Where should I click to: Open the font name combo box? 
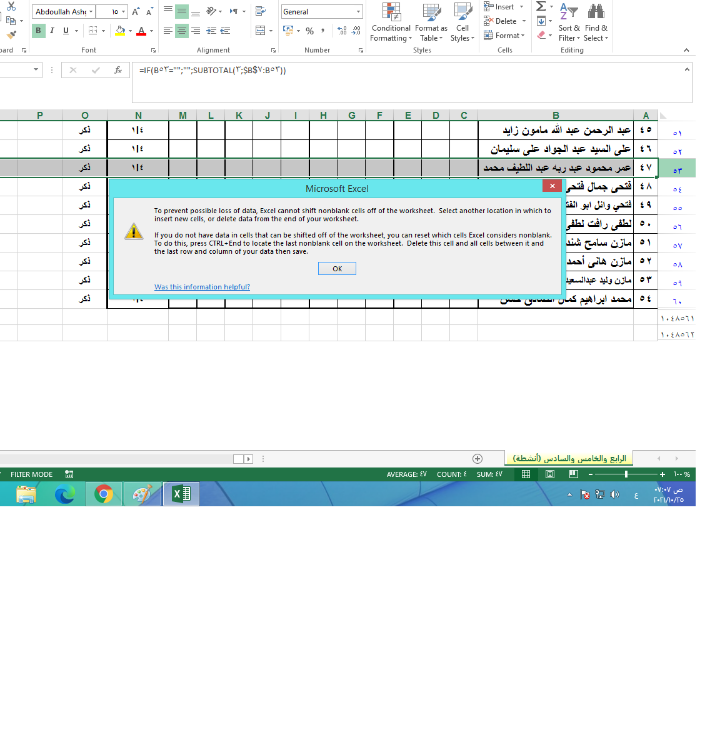coord(64,11)
